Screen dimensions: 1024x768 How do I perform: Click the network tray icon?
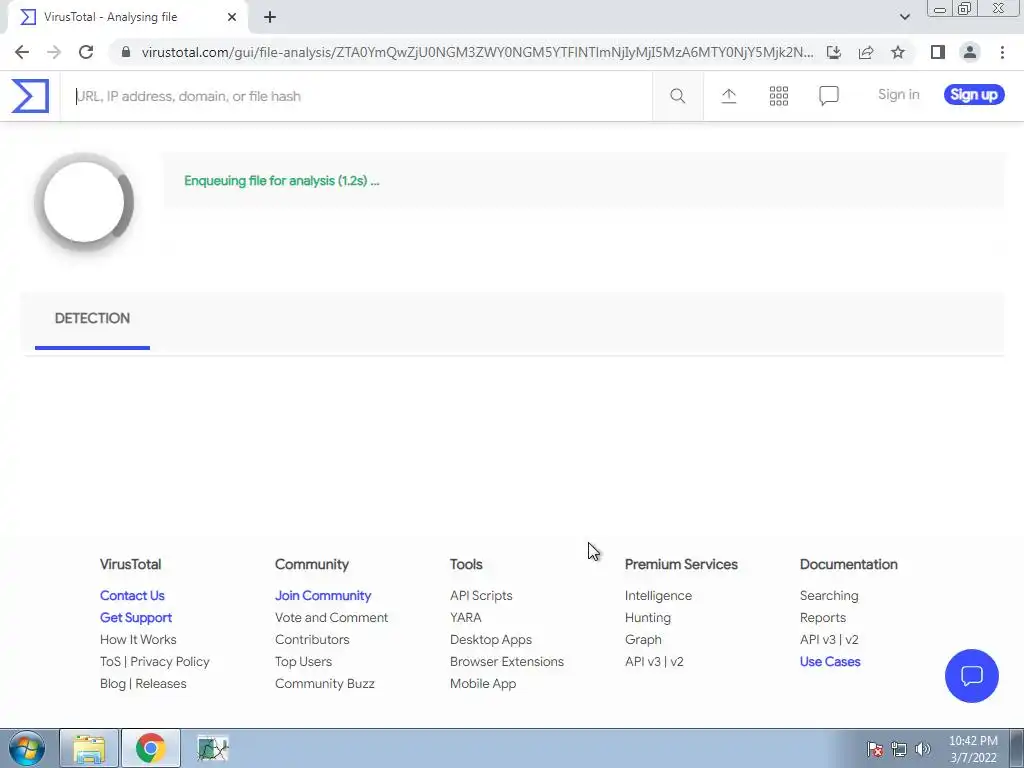click(899, 749)
